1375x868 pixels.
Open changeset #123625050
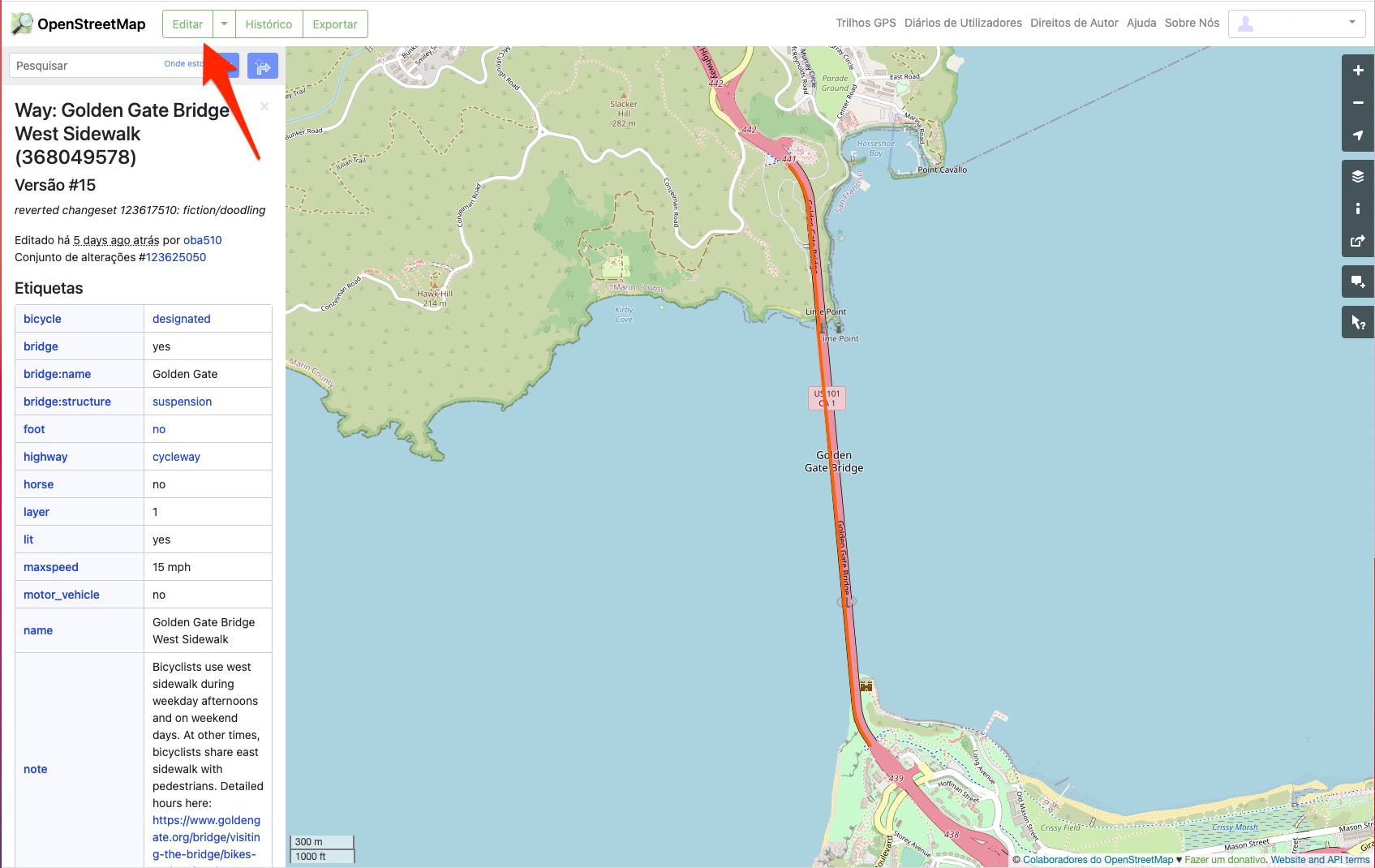176,257
